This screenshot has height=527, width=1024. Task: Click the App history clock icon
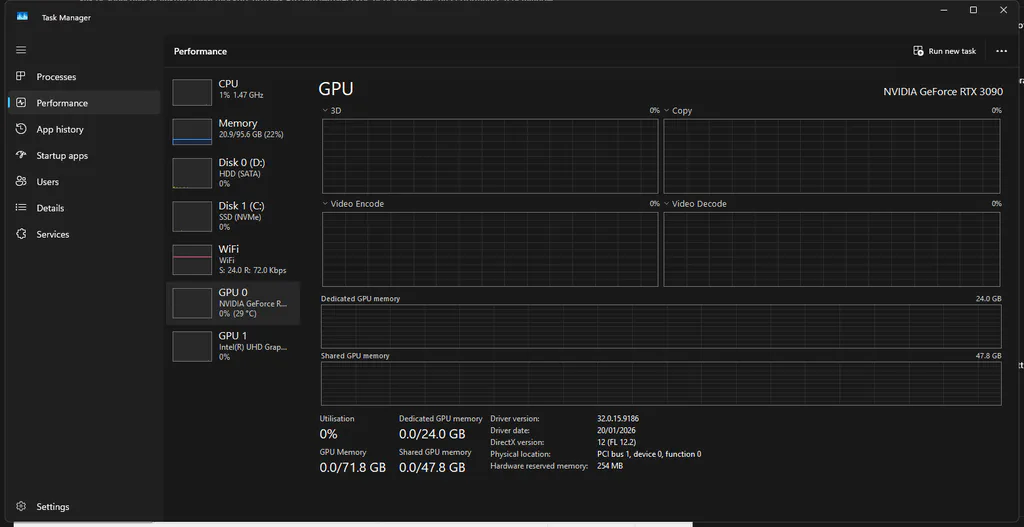click(x=21, y=129)
